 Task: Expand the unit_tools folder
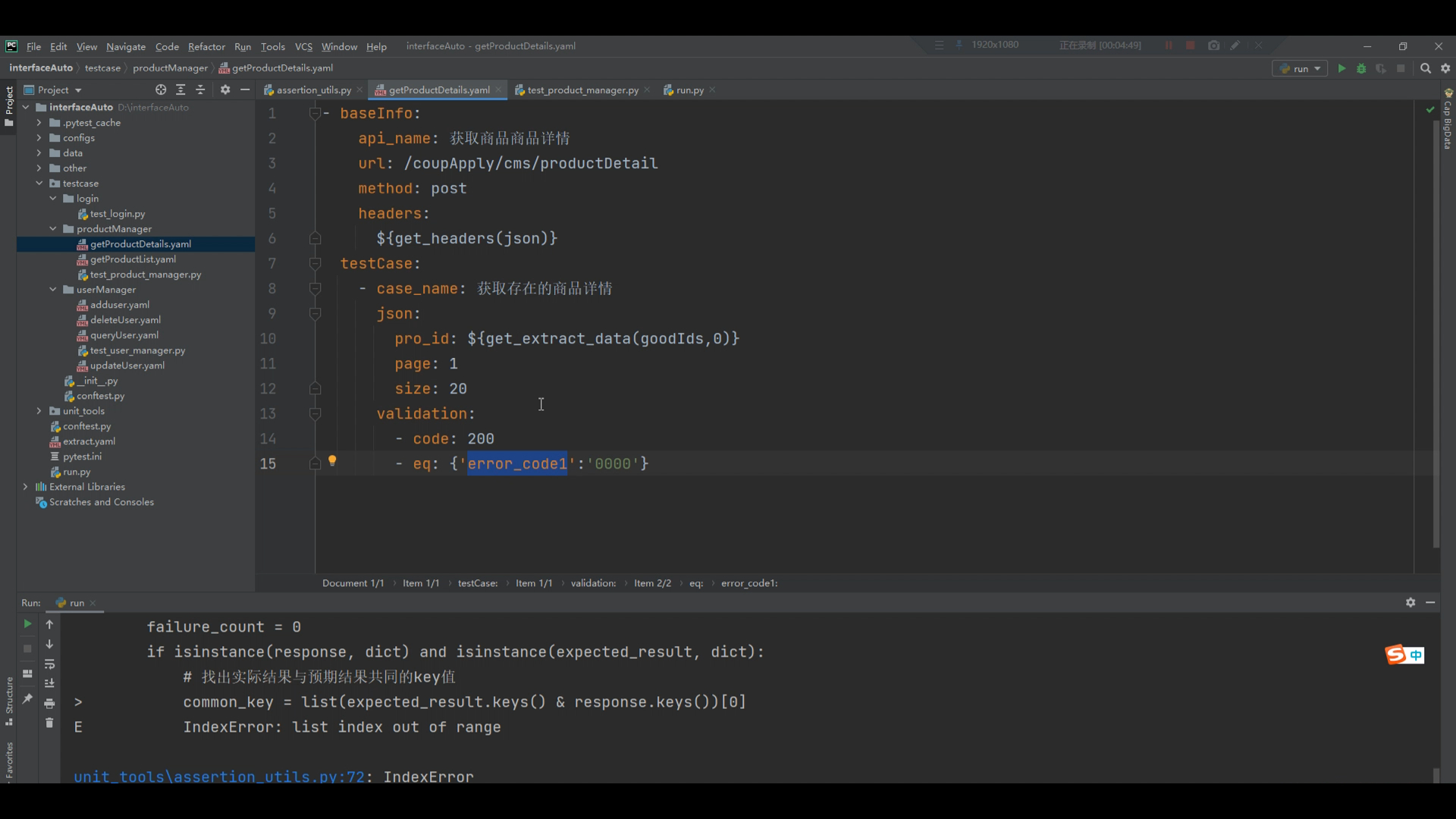click(39, 411)
